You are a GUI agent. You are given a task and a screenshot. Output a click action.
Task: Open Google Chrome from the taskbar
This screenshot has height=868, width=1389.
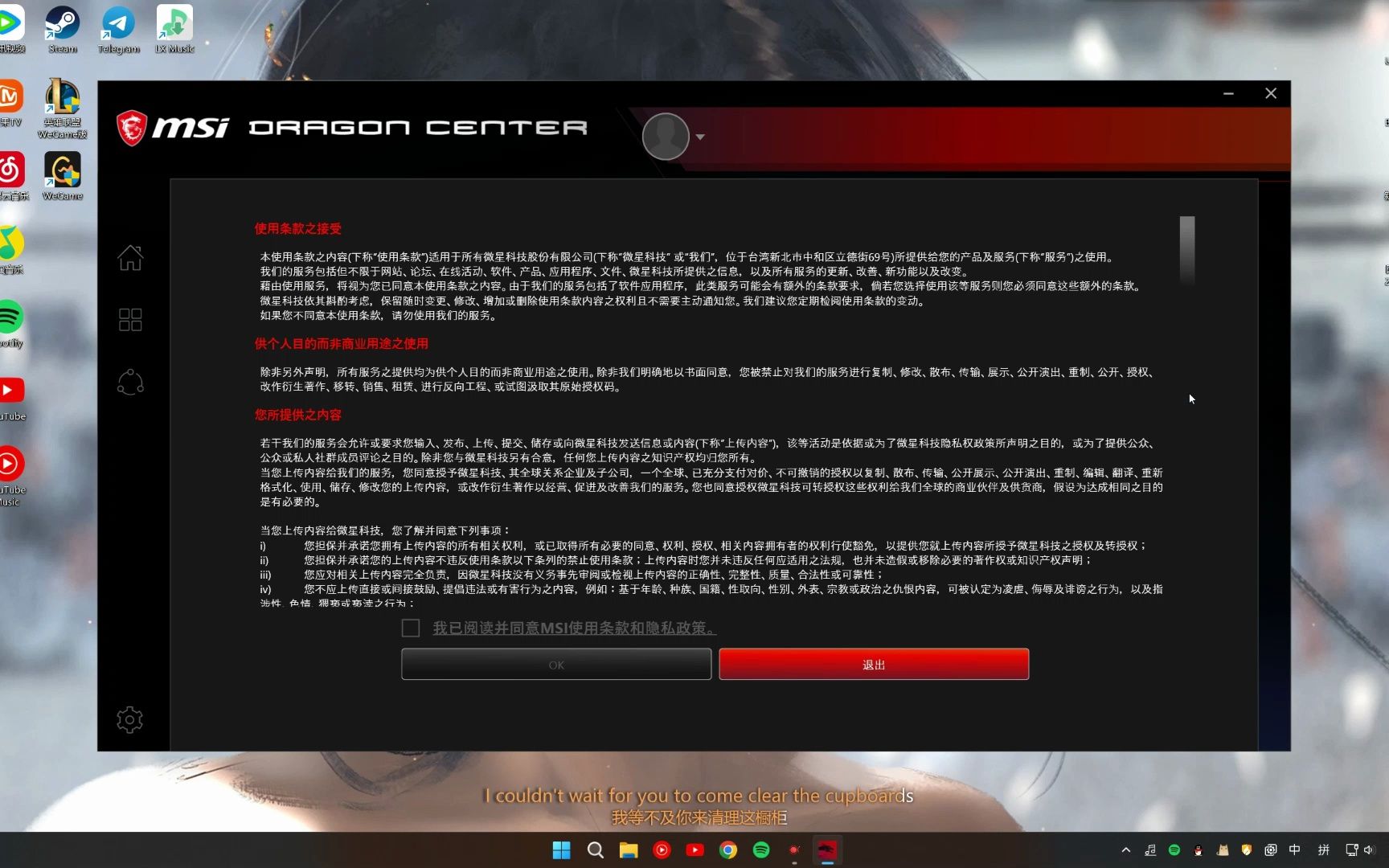[x=728, y=850]
